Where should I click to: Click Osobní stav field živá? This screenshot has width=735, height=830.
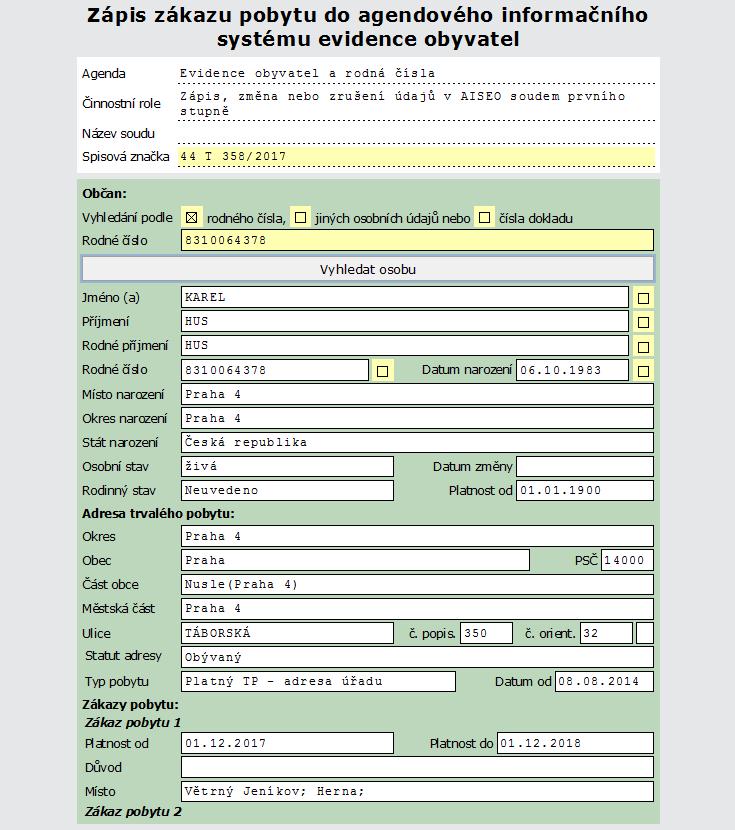click(287, 466)
